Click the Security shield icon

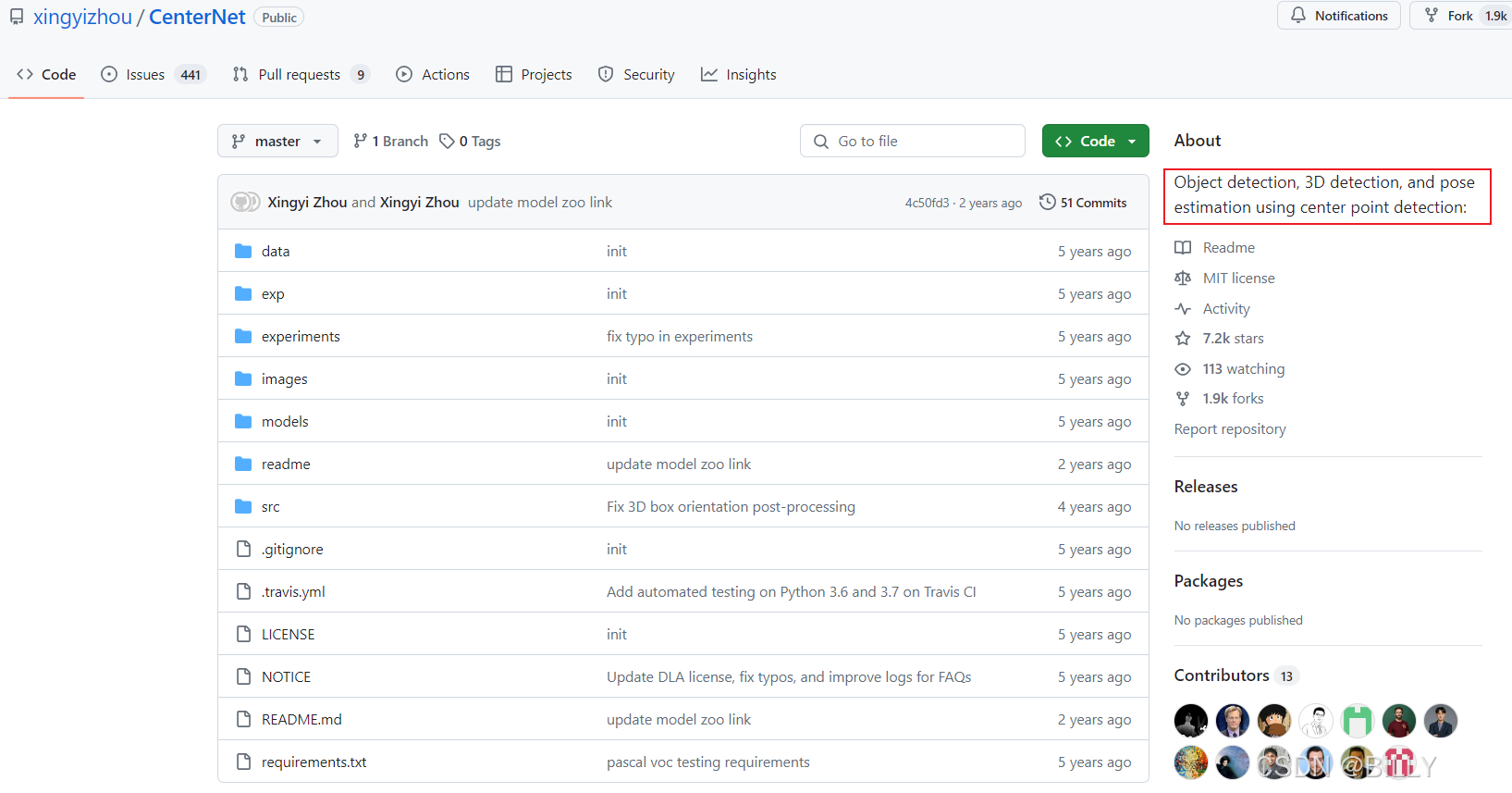[x=606, y=74]
